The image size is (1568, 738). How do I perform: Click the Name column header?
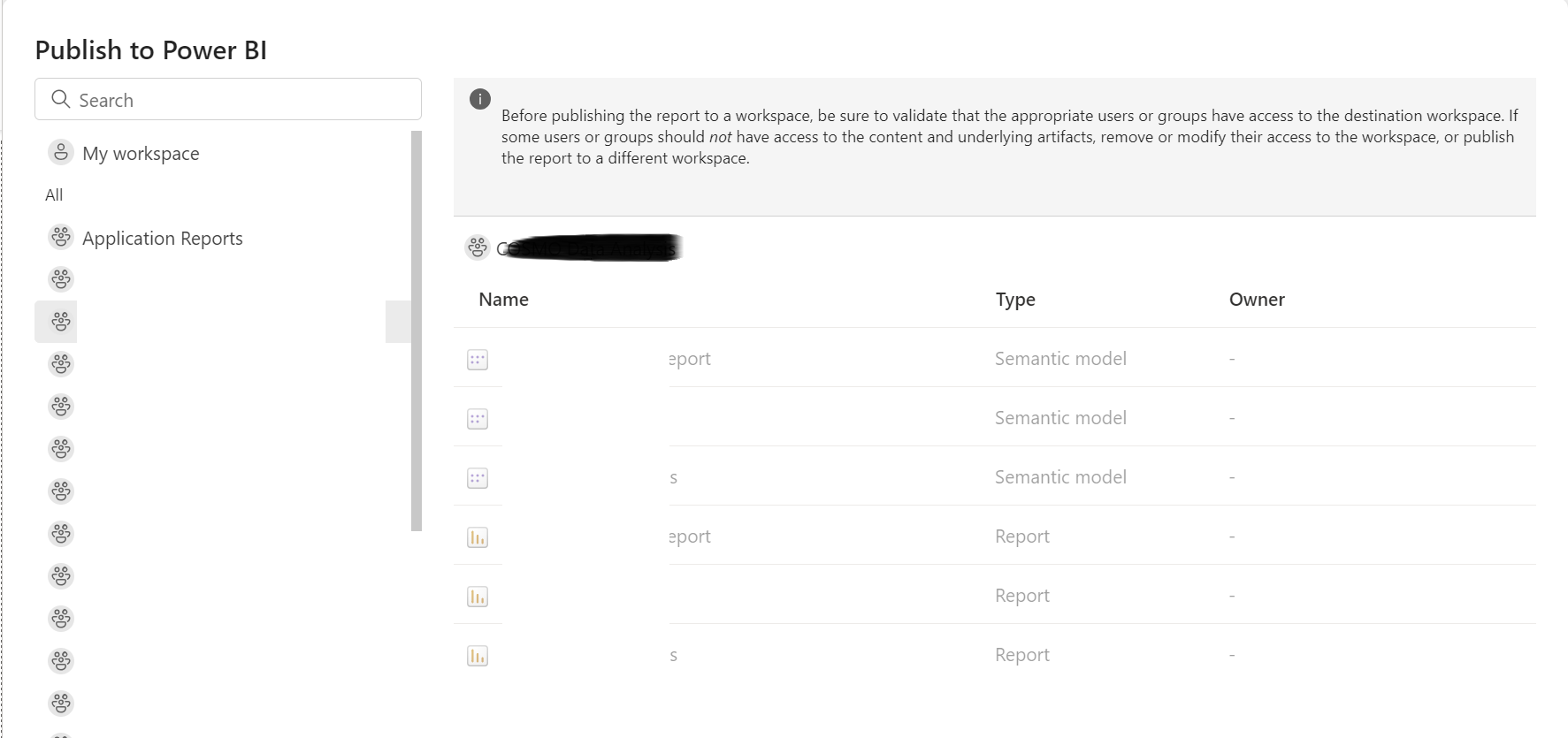pos(503,300)
